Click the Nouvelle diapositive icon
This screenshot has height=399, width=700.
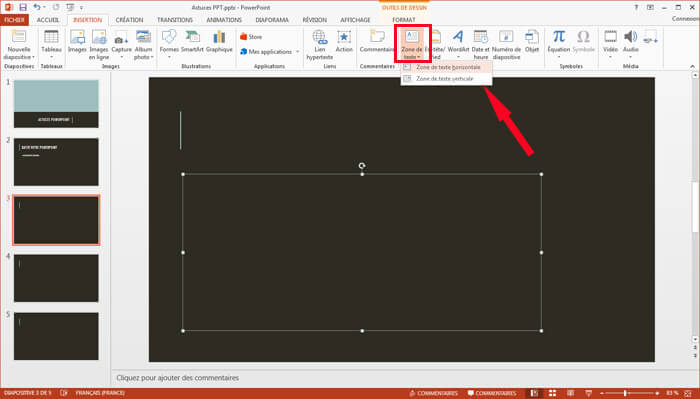(19, 37)
